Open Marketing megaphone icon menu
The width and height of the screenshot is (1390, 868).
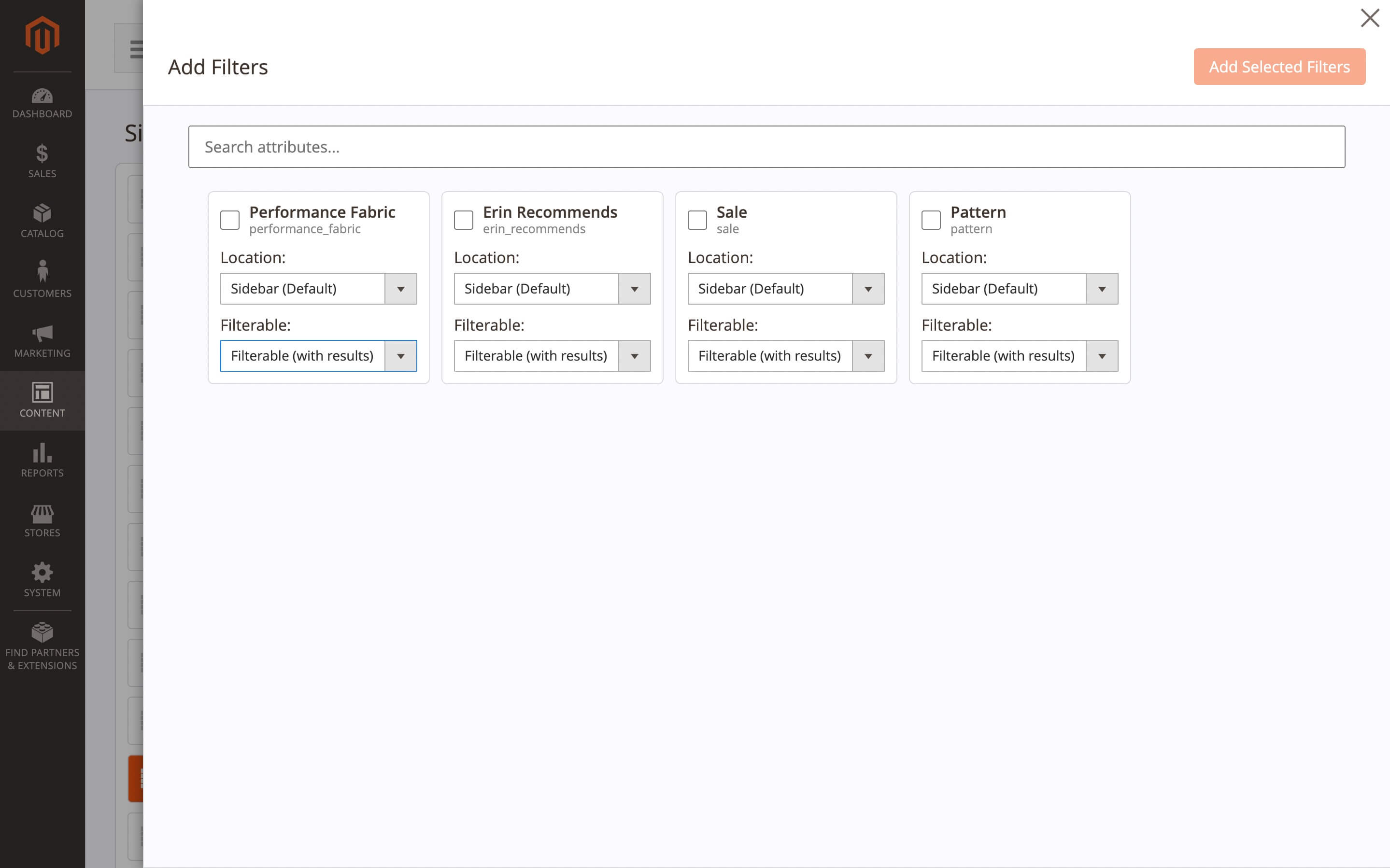42,334
